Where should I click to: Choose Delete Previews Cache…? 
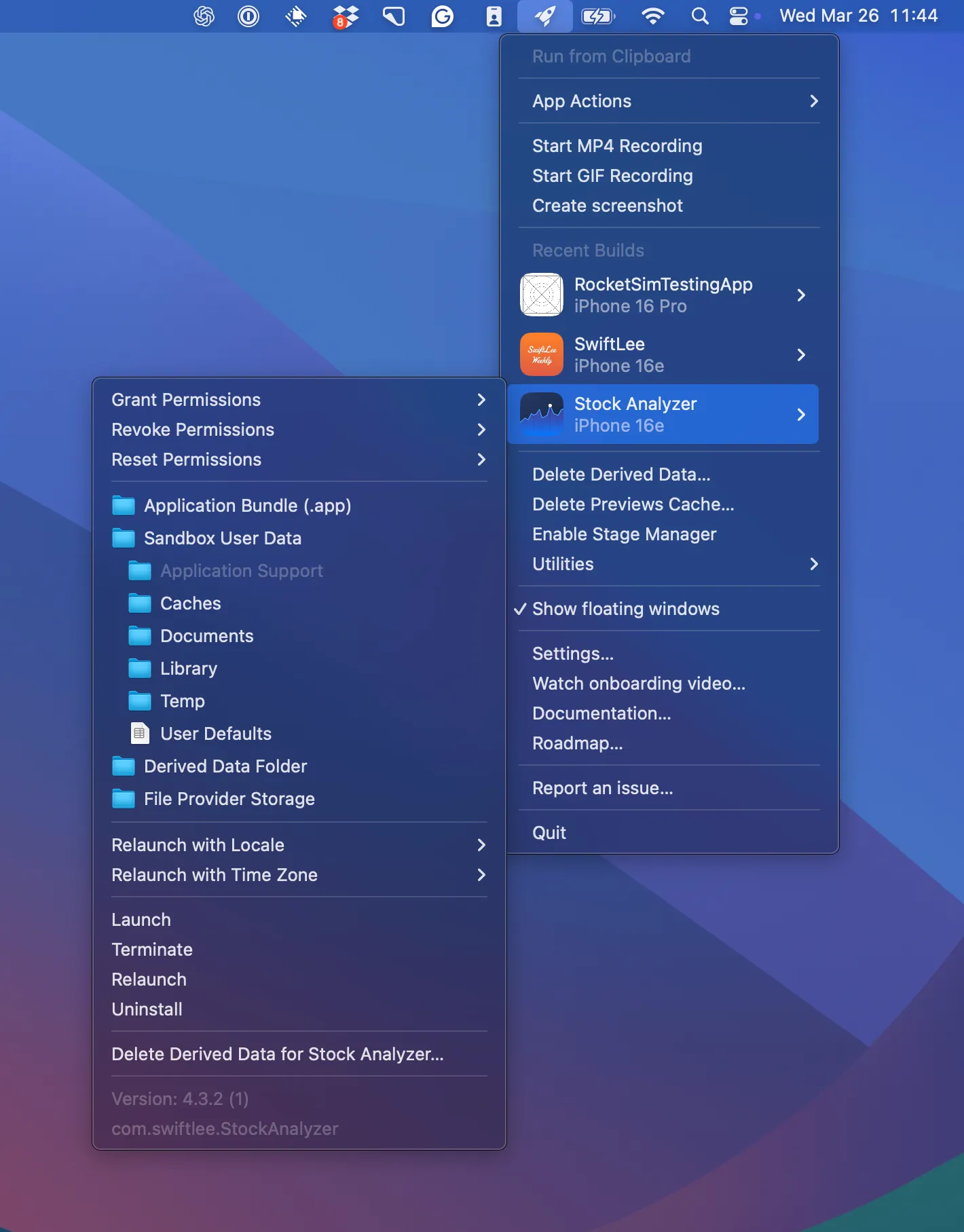point(633,504)
